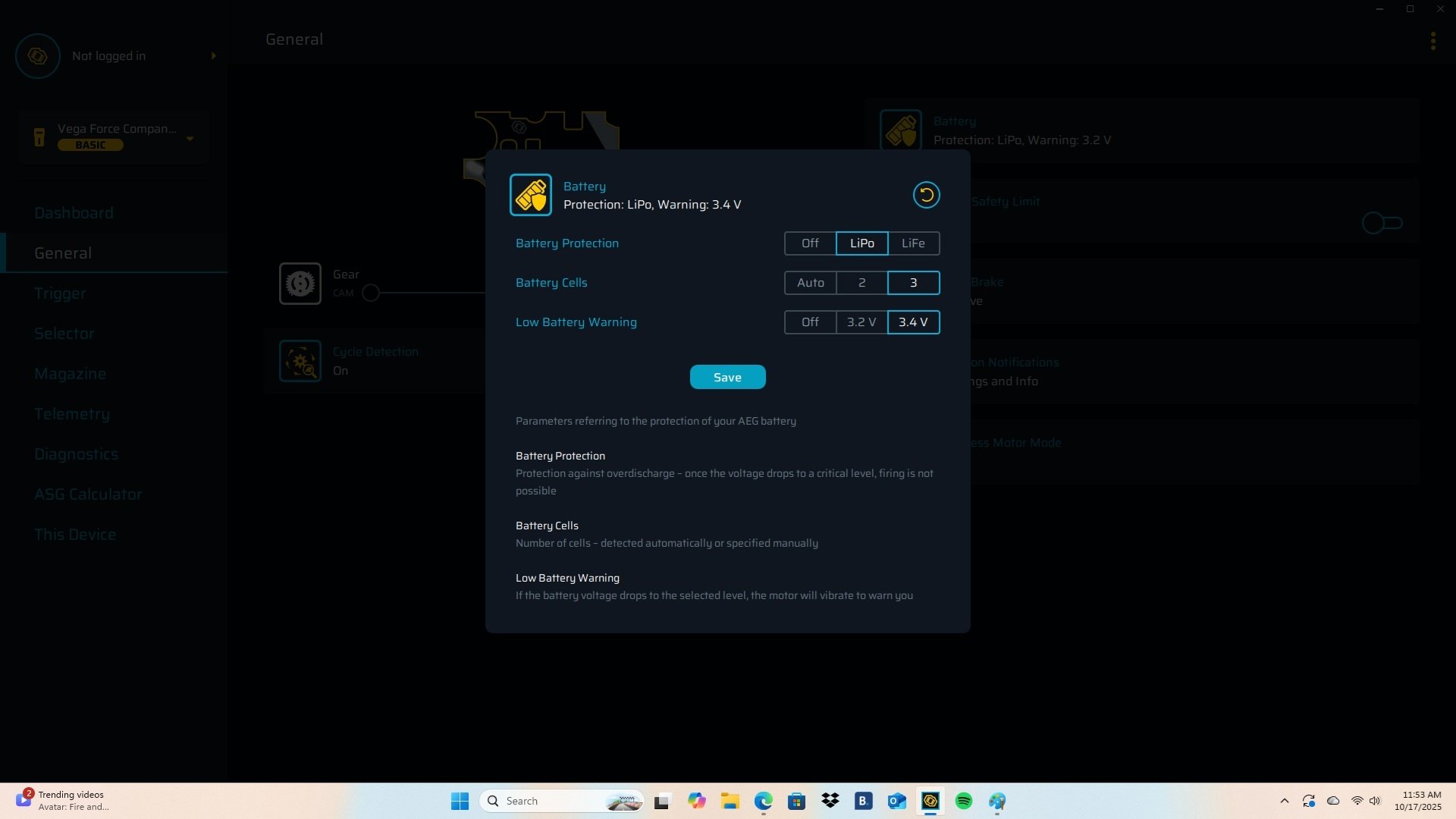Open the Dashboard section
Image resolution: width=1456 pixels, height=819 pixels.
click(74, 213)
